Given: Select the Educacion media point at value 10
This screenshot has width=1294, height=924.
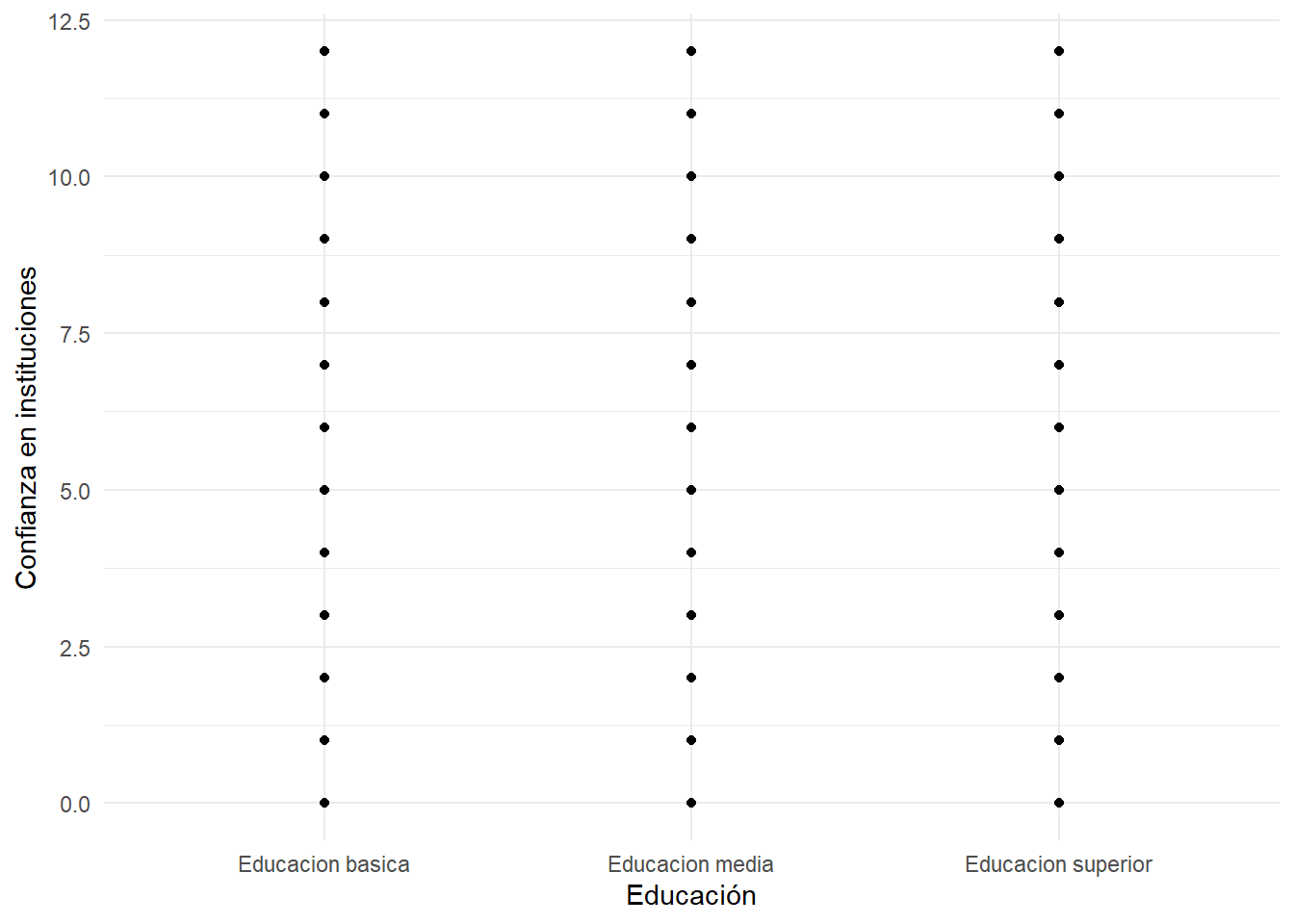Looking at the screenshot, I should click(691, 176).
